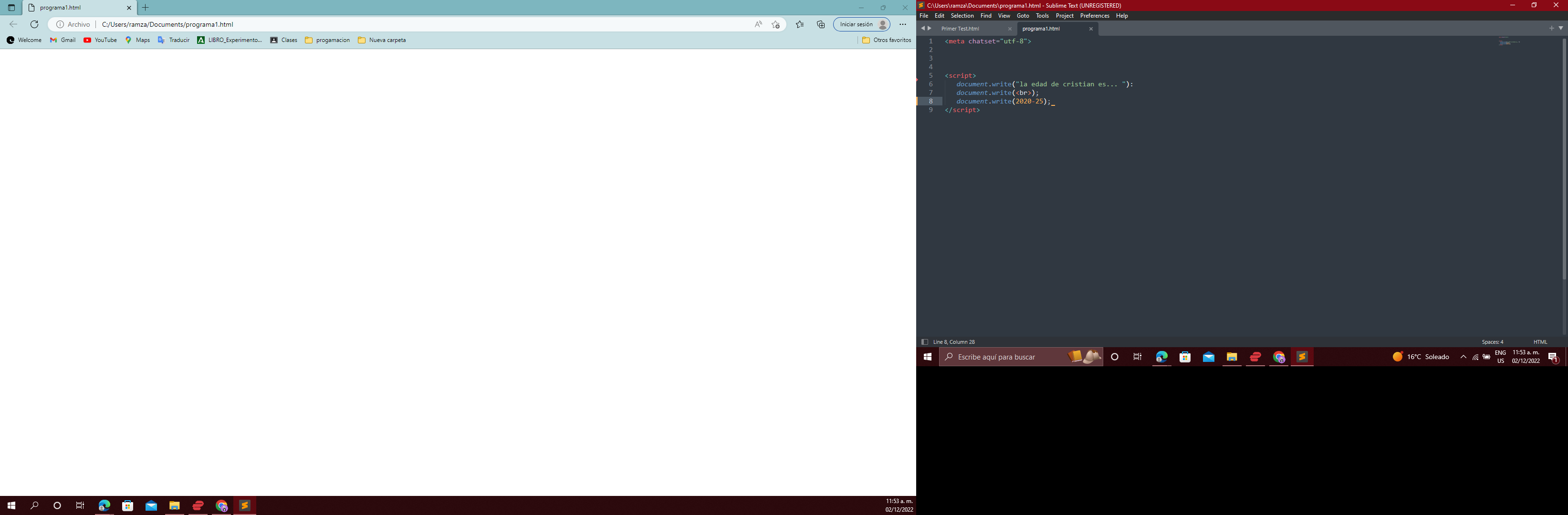Viewport: 1568px width, 515px height.
Task: Open Sublime Text icon on left taskbar
Action: tap(244, 505)
